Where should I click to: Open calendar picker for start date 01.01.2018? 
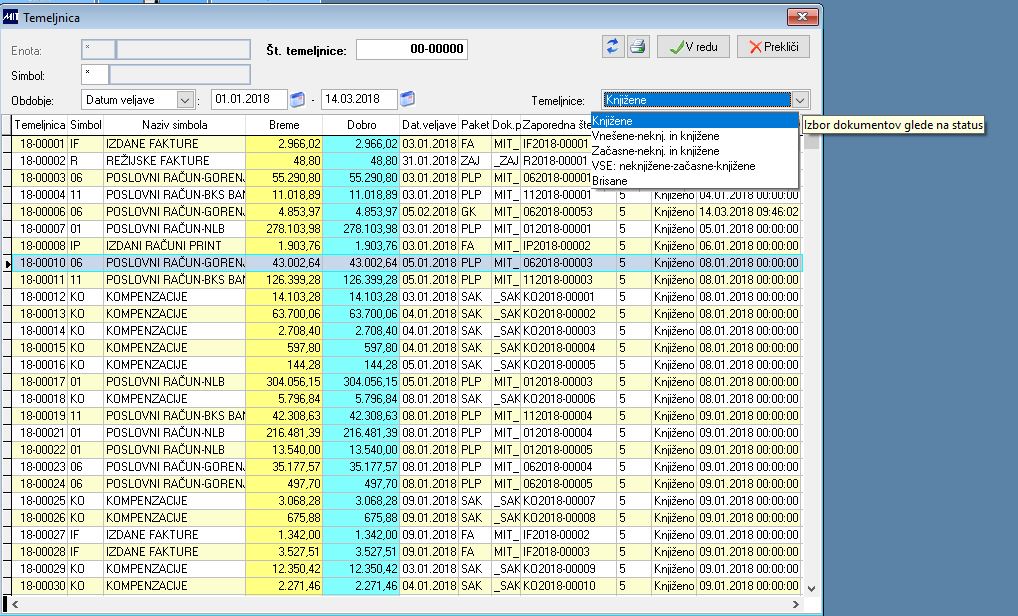coord(297,99)
